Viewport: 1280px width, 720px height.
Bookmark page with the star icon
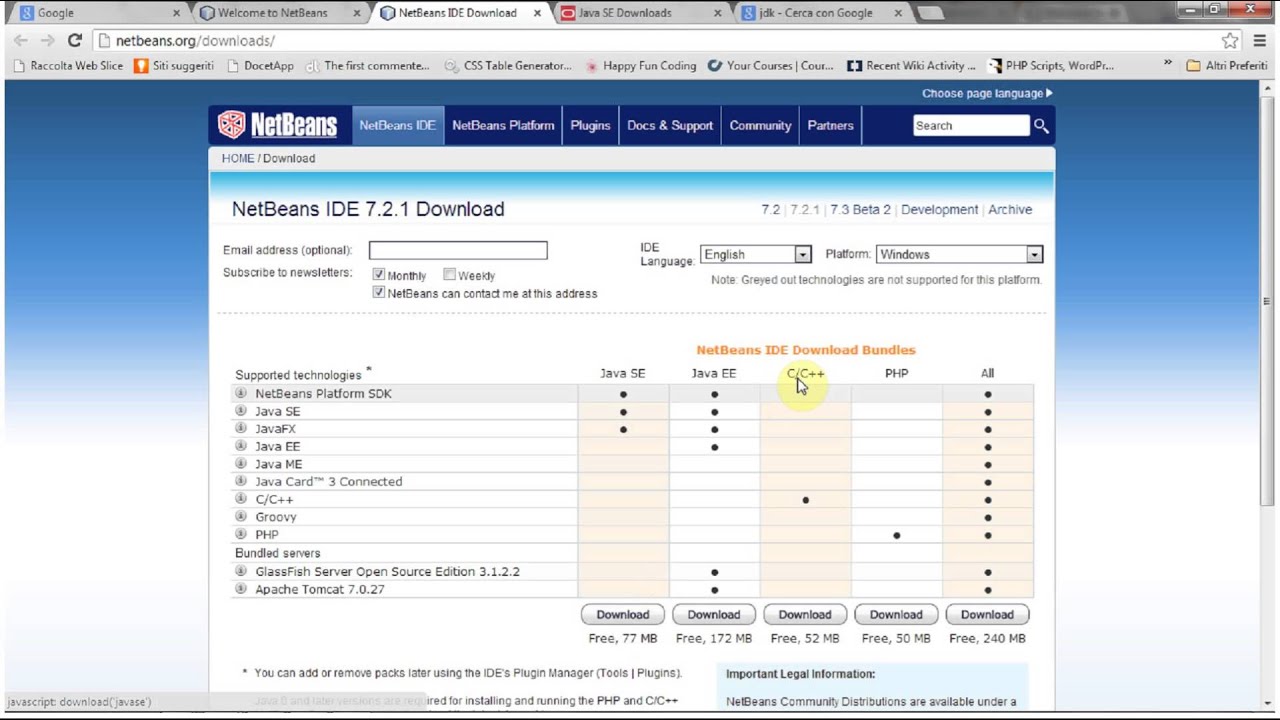click(1230, 41)
